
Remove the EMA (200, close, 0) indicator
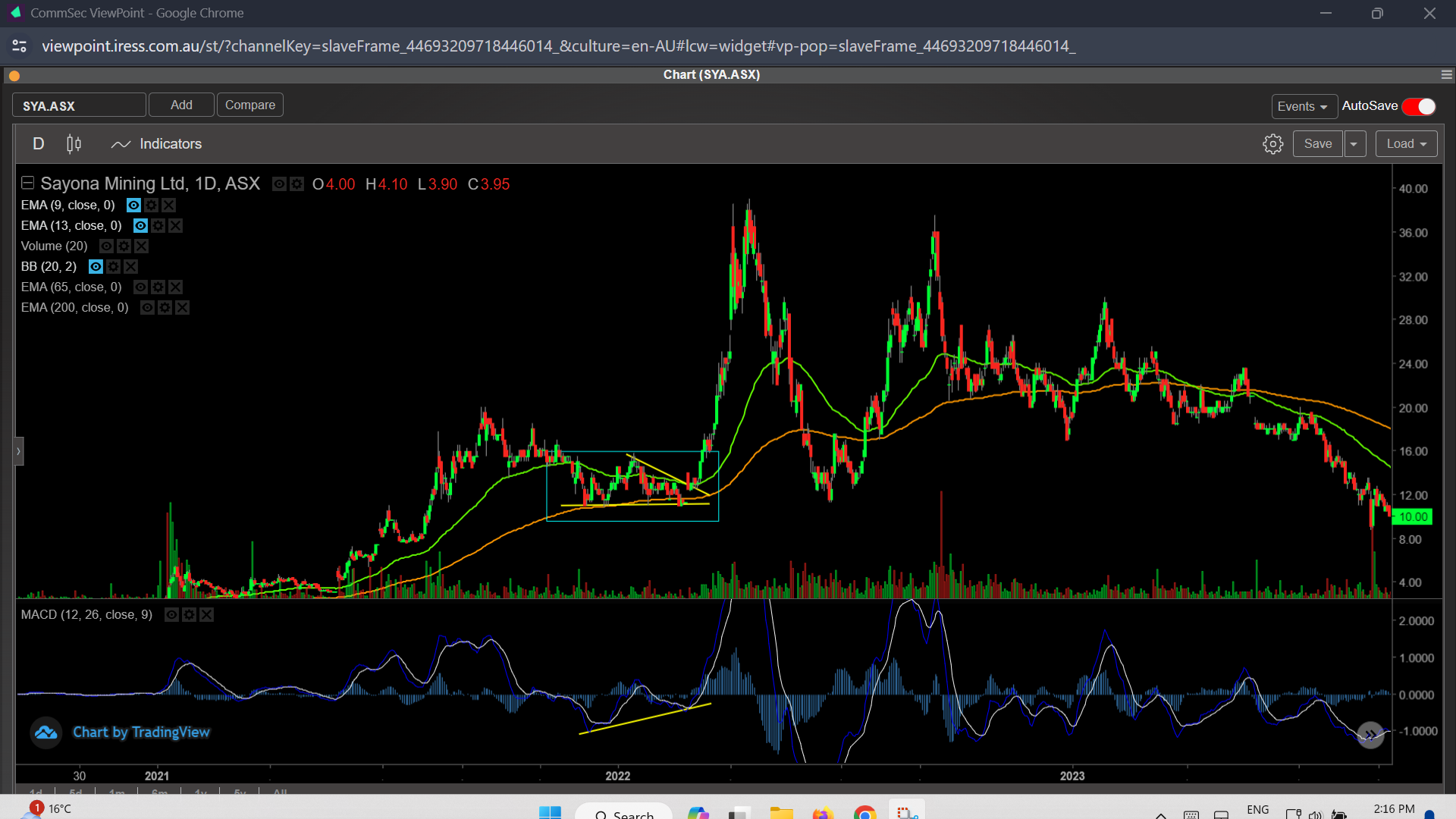(182, 308)
